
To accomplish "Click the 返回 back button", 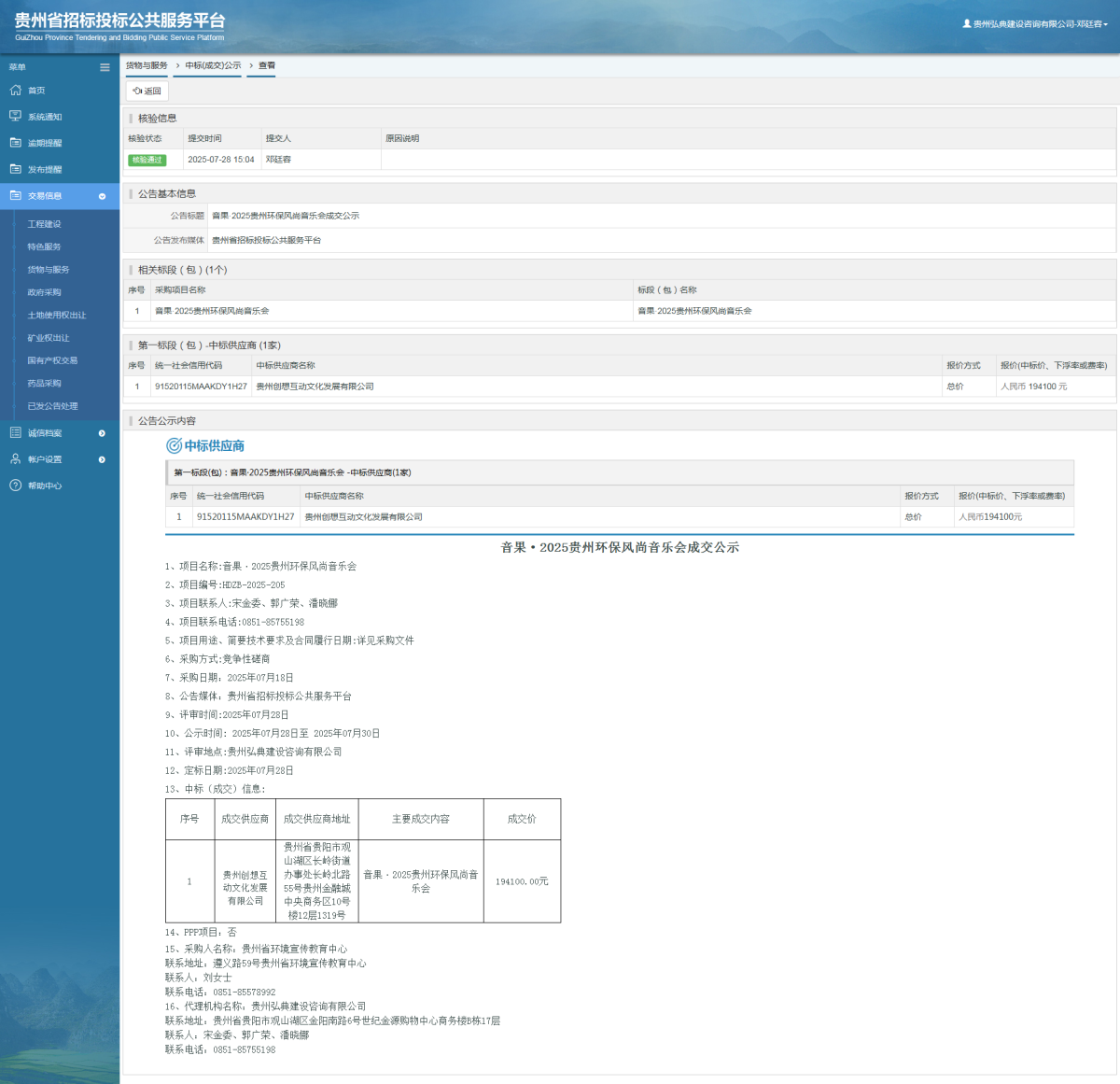I will coord(147,92).
